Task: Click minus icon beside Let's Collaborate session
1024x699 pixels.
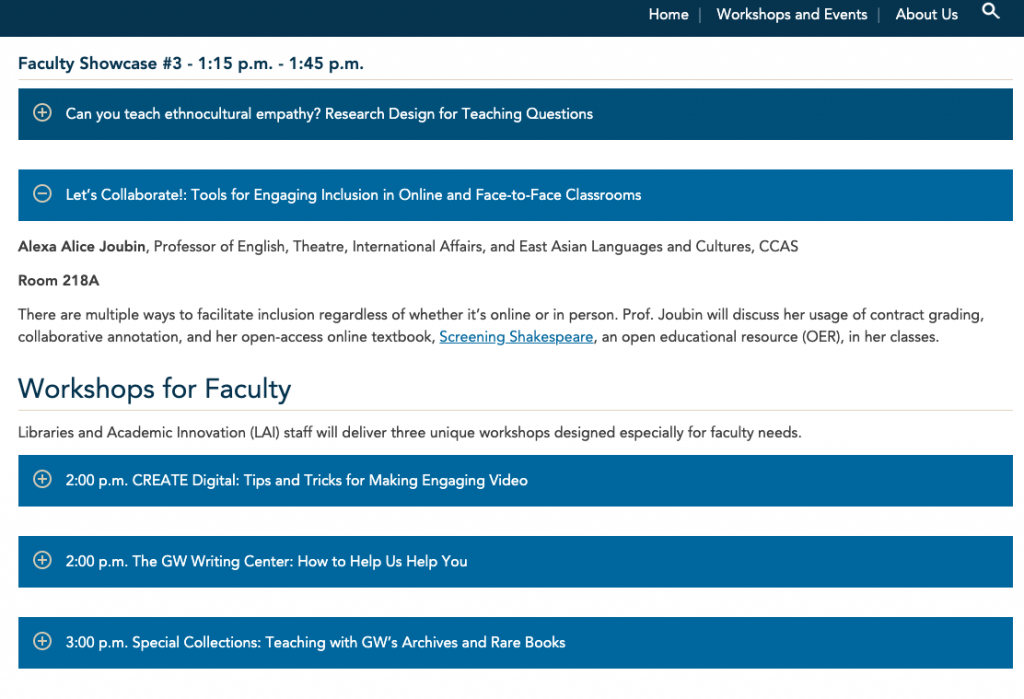Action: (x=42, y=194)
